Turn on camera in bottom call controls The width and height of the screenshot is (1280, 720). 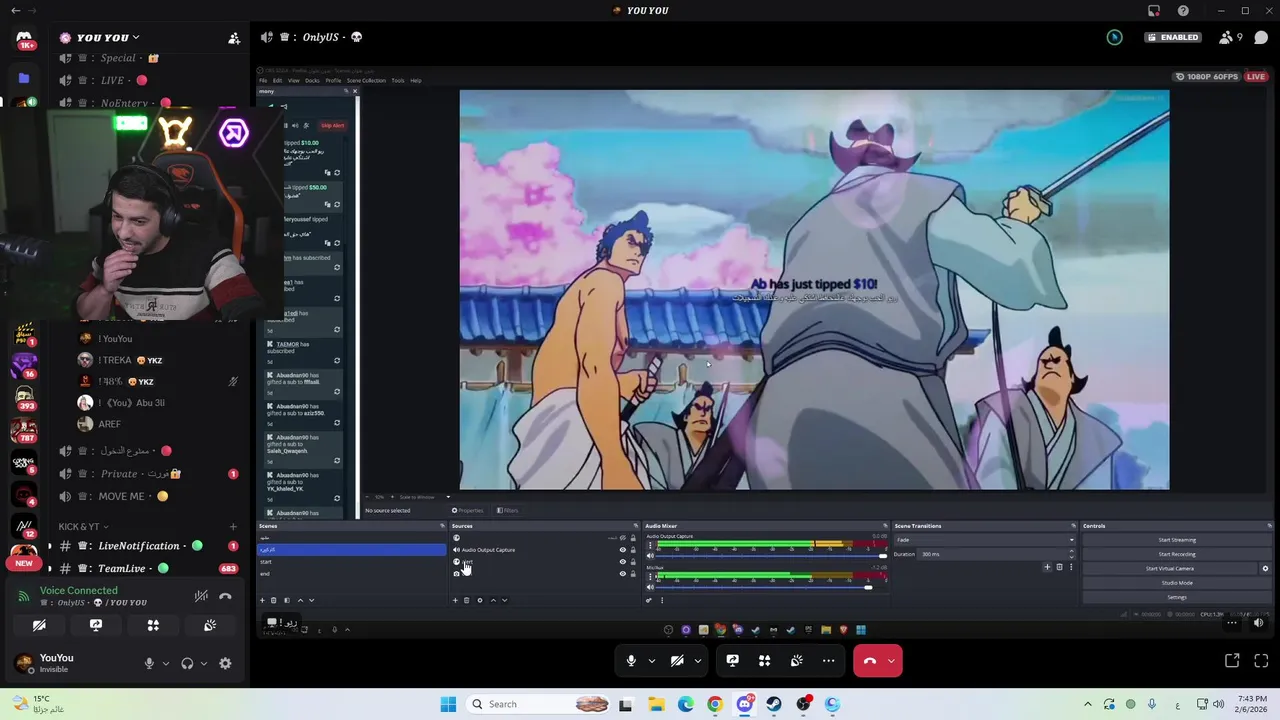[677, 660]
